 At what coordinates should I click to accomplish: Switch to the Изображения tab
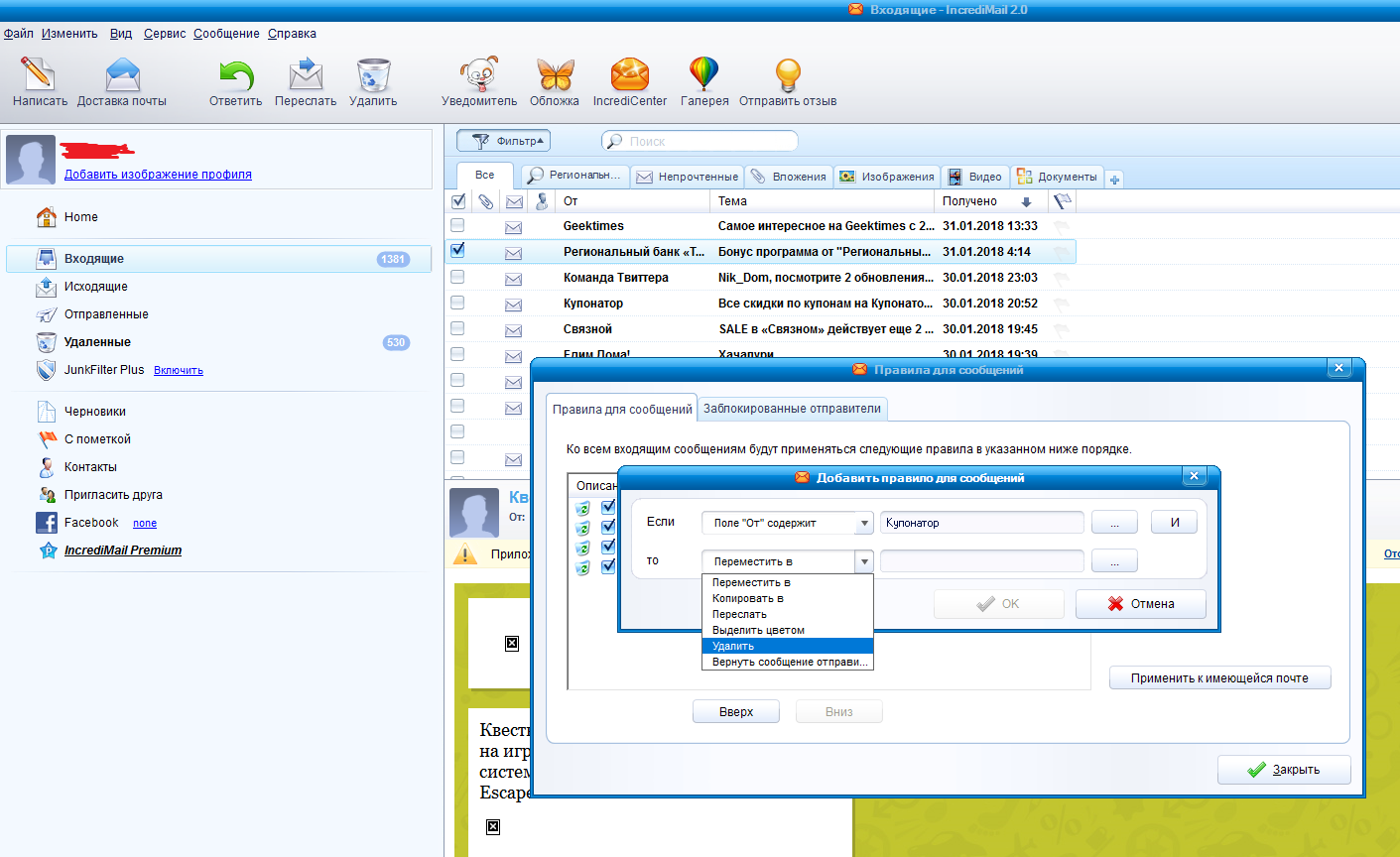pyautogui.click(x=887, y=177)
